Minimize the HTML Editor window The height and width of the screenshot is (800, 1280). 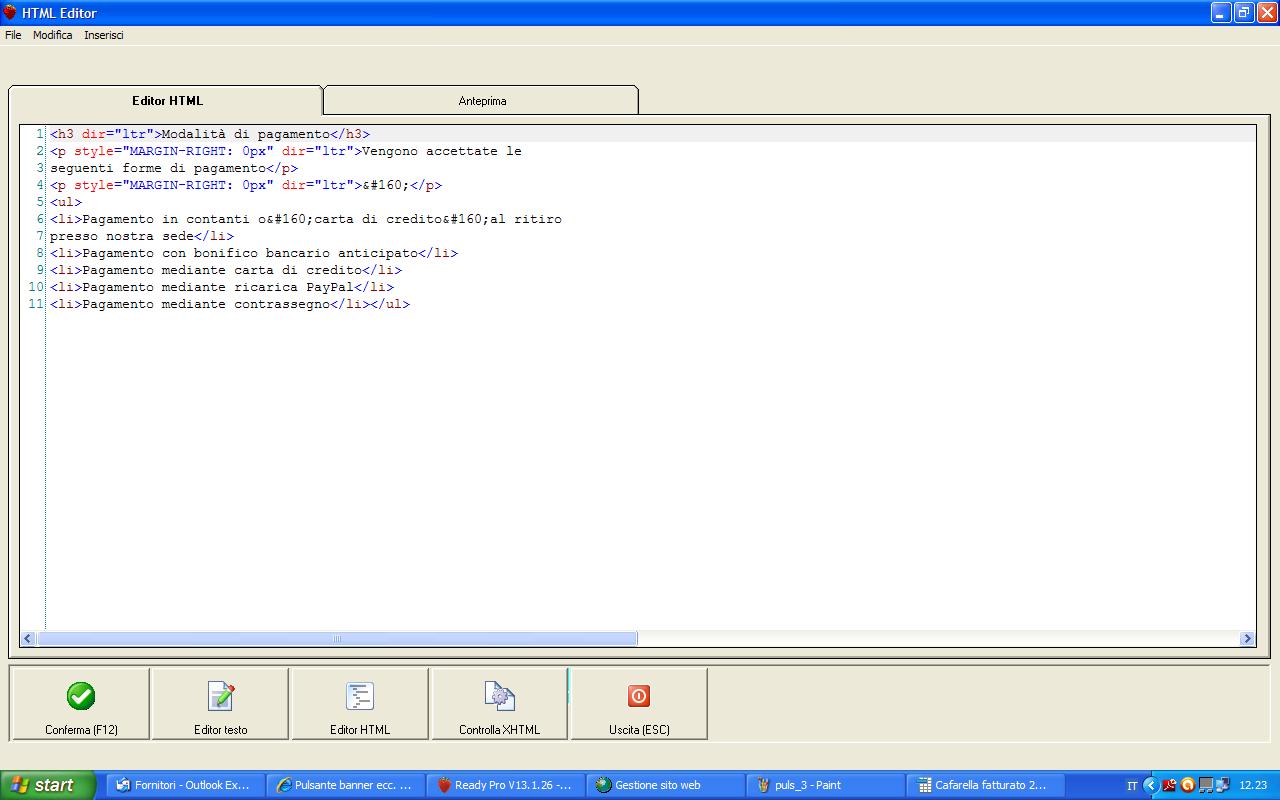click(x=1221, y=13)
